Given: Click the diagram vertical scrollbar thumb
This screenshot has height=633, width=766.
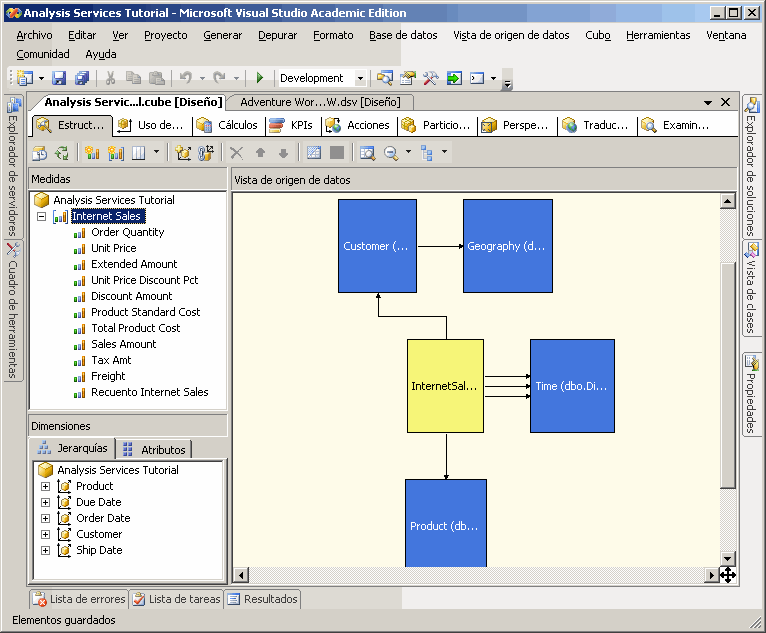Looking at the screenshot, I should point(728,376).
